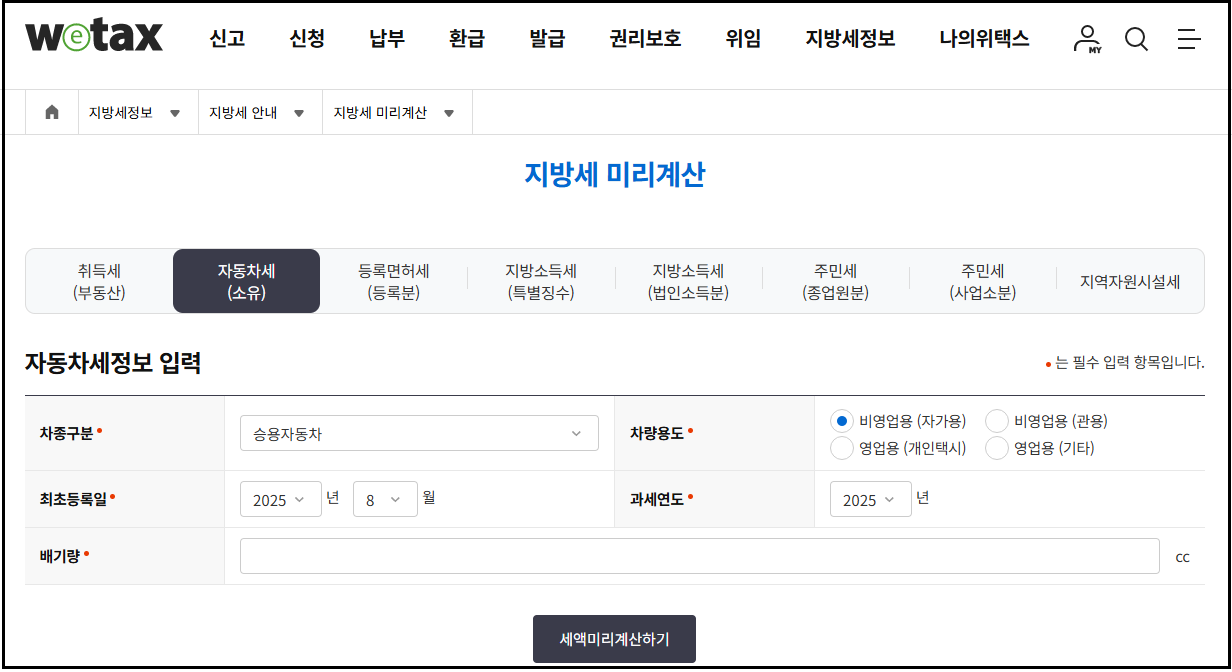Image resolution: width=1232 pixels, height=672 pixels.
Task: Switch to the 취득세 (부동산) tab
Action: [98, 281]
